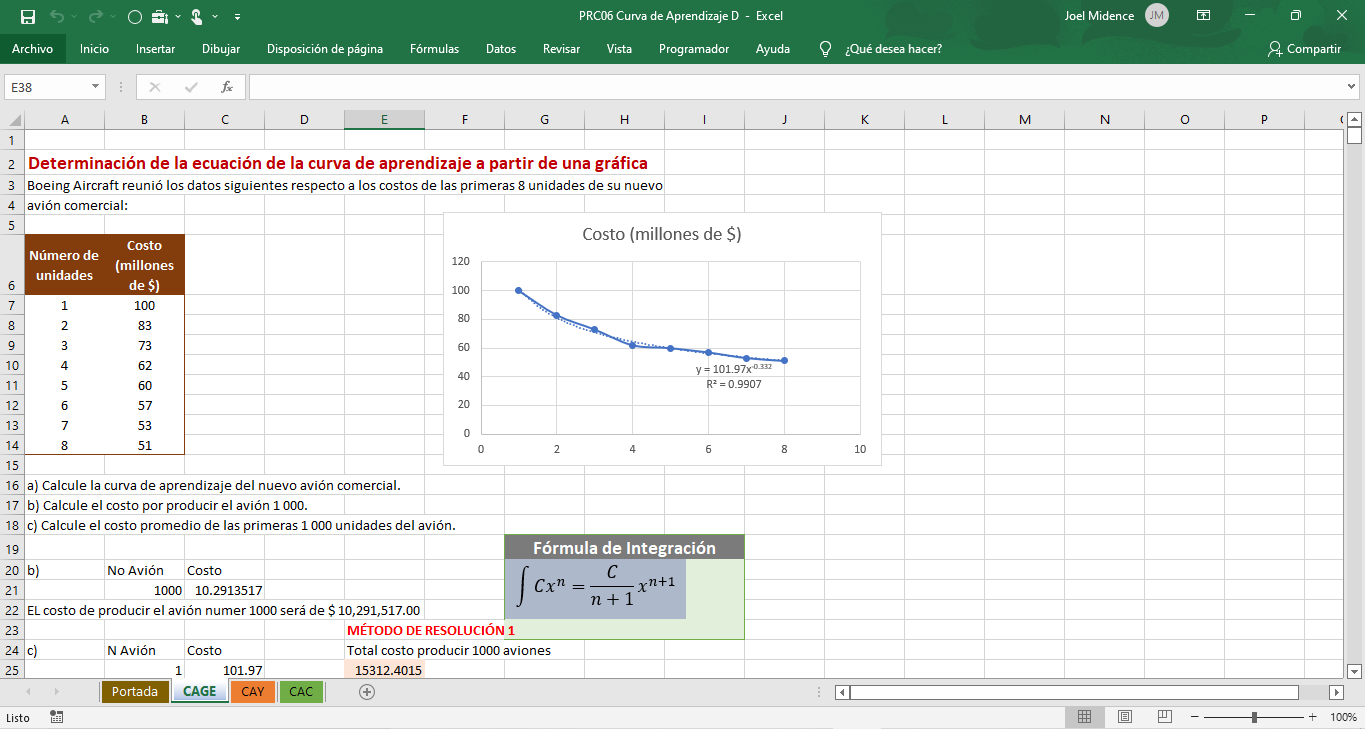Open Customize Quick Access Toolbar dropdown
Viewport: 1365px width, 729px height.
pyautogui.click(x=237, y=16)
